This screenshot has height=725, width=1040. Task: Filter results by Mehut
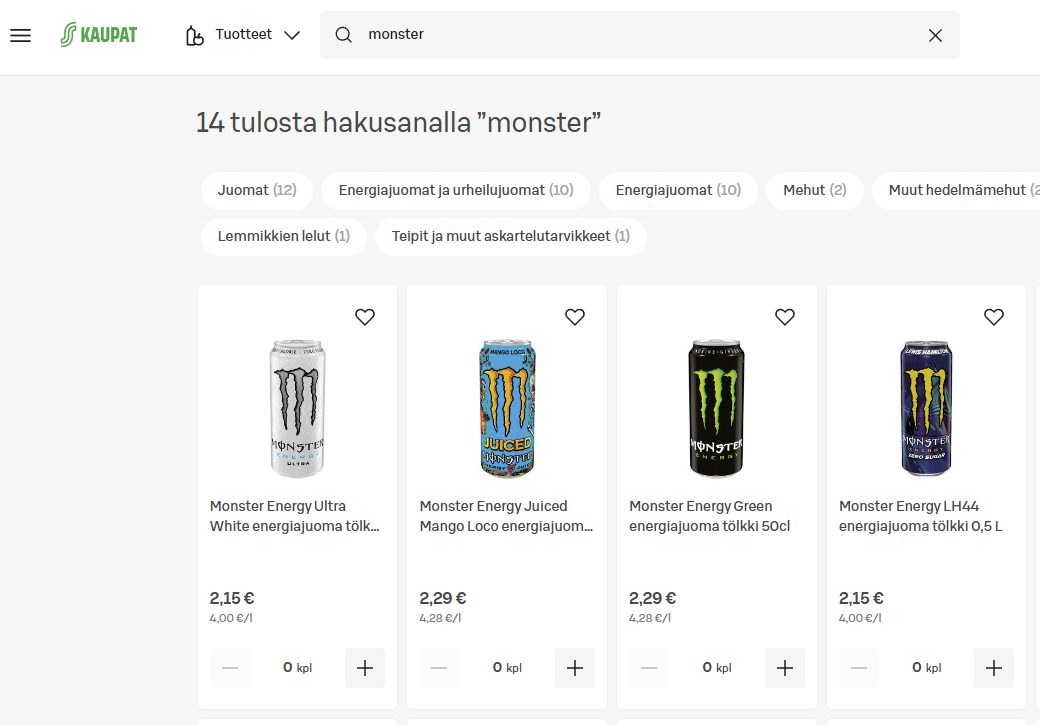(814, 190)
